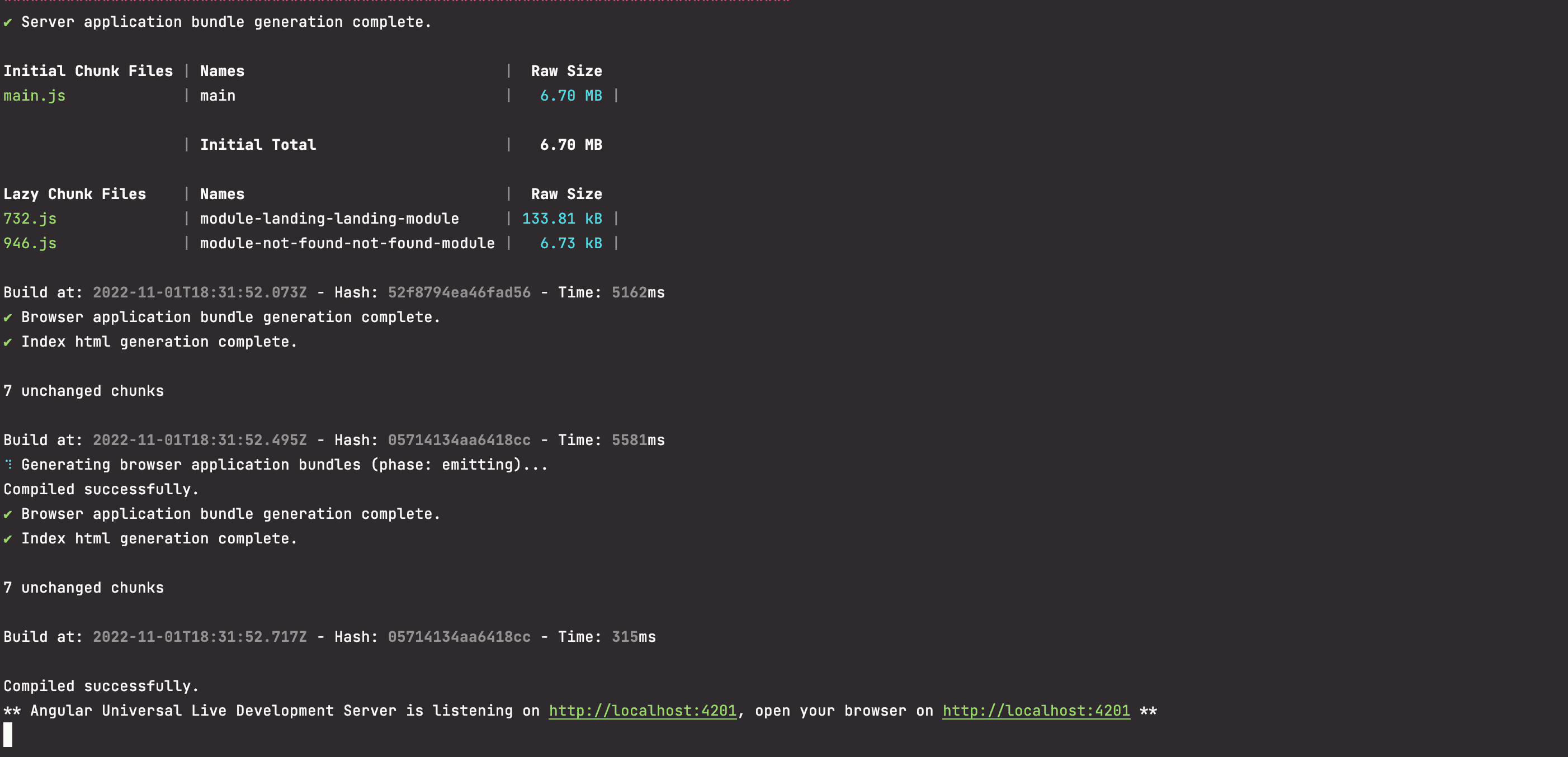1568x757 pixels.
Task: Click the hash 52f8794ea46fad56
Action: [459, 293]
